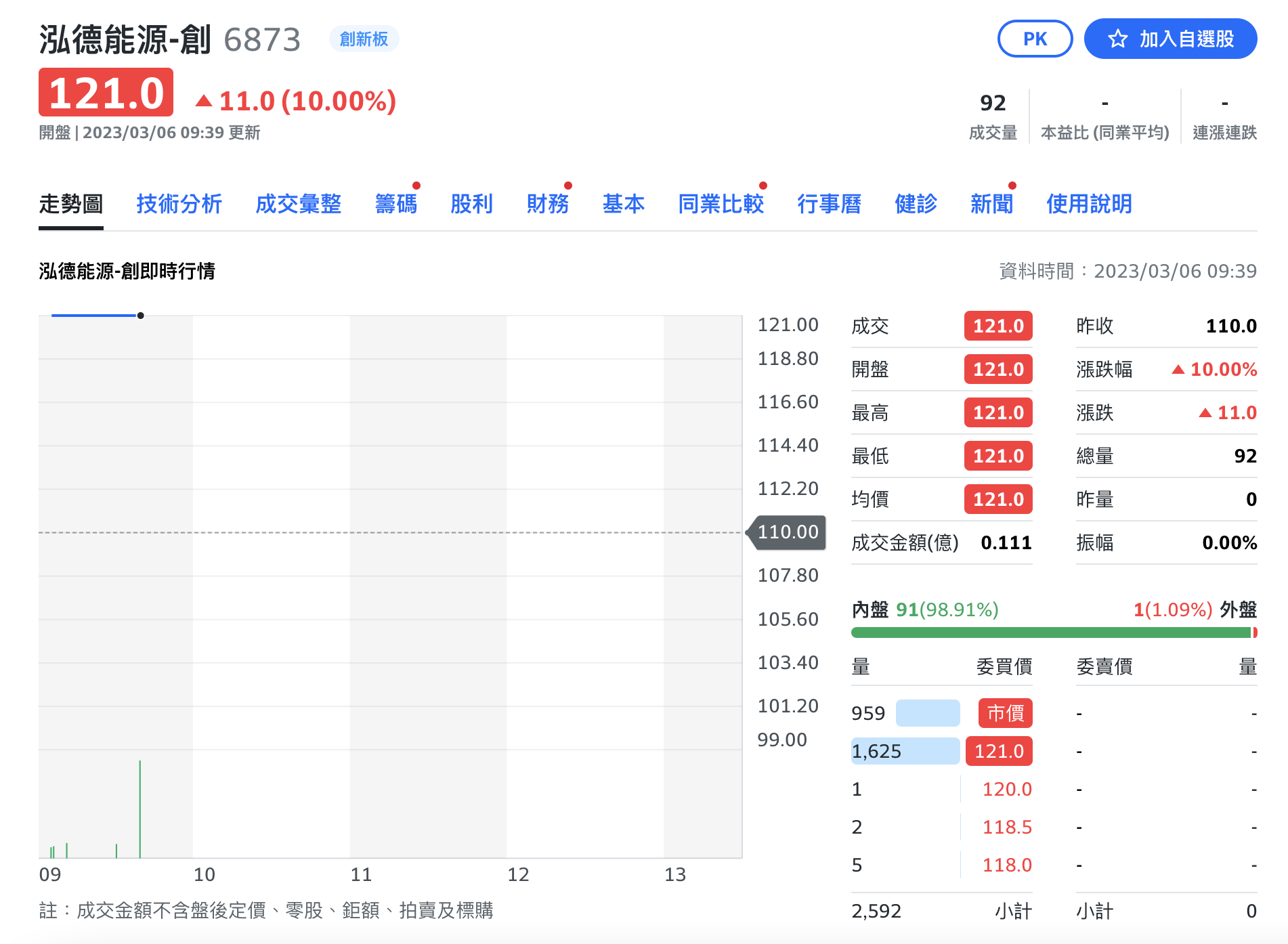The image size is (1288, 944).
Task: Click the star icon in 加入自選股 button
Action: (1117, 39)
